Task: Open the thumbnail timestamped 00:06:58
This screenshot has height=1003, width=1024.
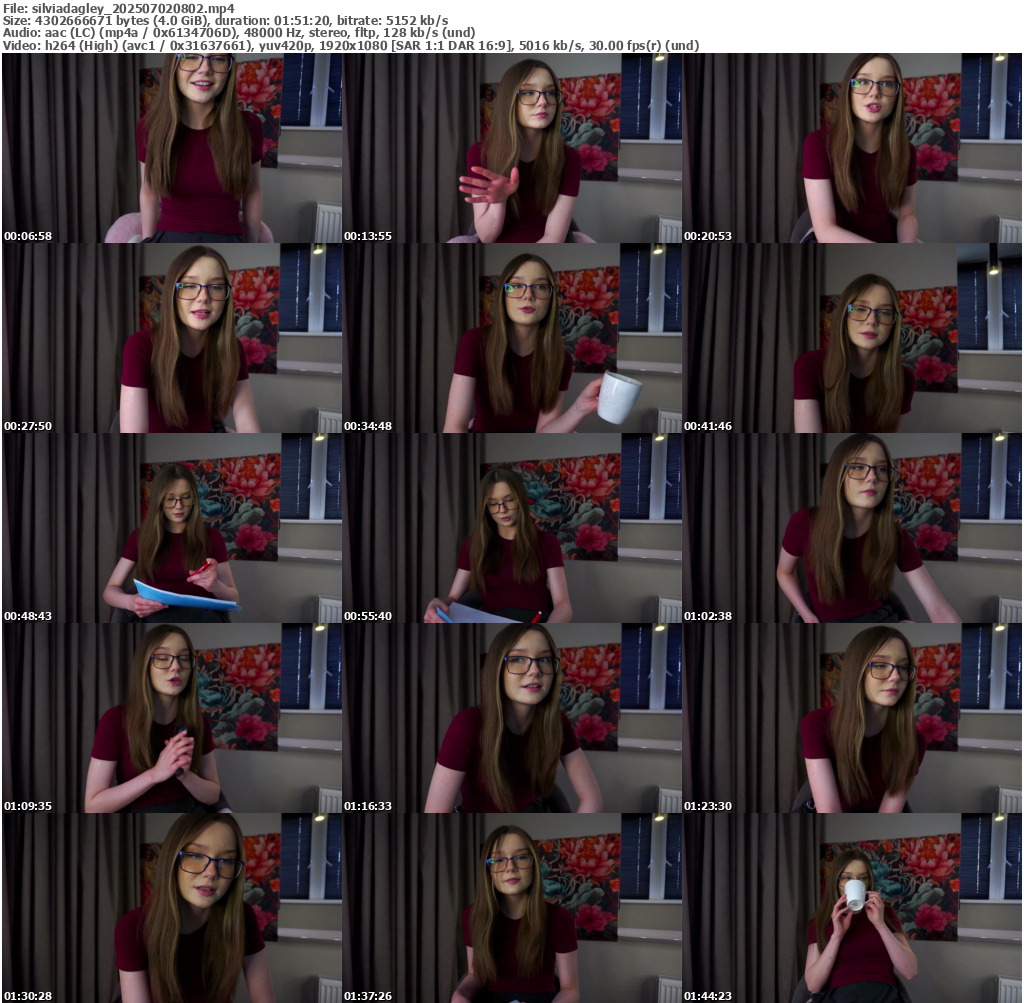Action: [172, 148]
